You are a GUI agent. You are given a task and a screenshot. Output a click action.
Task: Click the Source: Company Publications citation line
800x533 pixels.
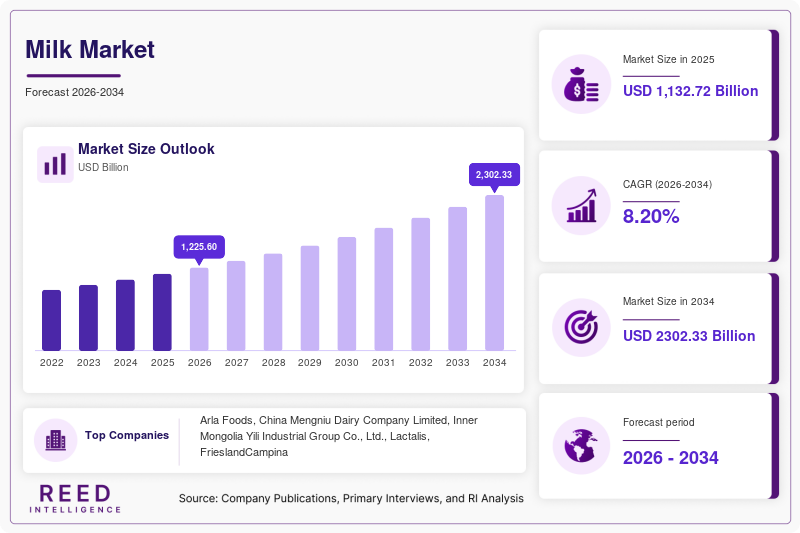pos(351,498)
